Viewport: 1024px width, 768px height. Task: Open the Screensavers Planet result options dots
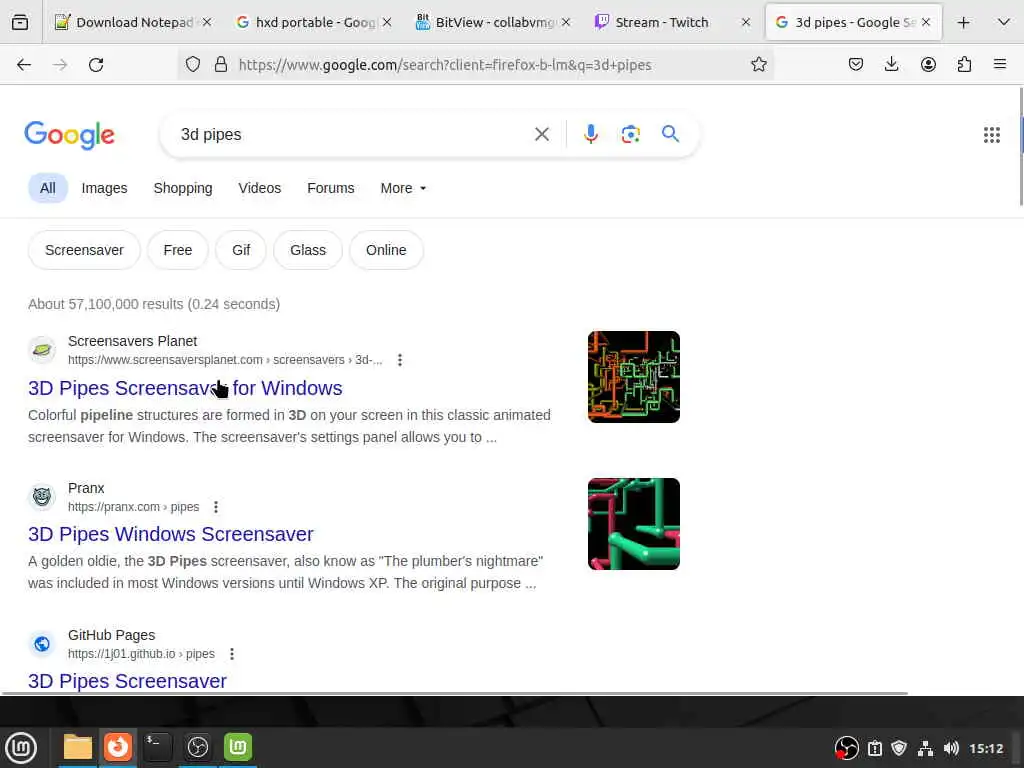(400, 360)
